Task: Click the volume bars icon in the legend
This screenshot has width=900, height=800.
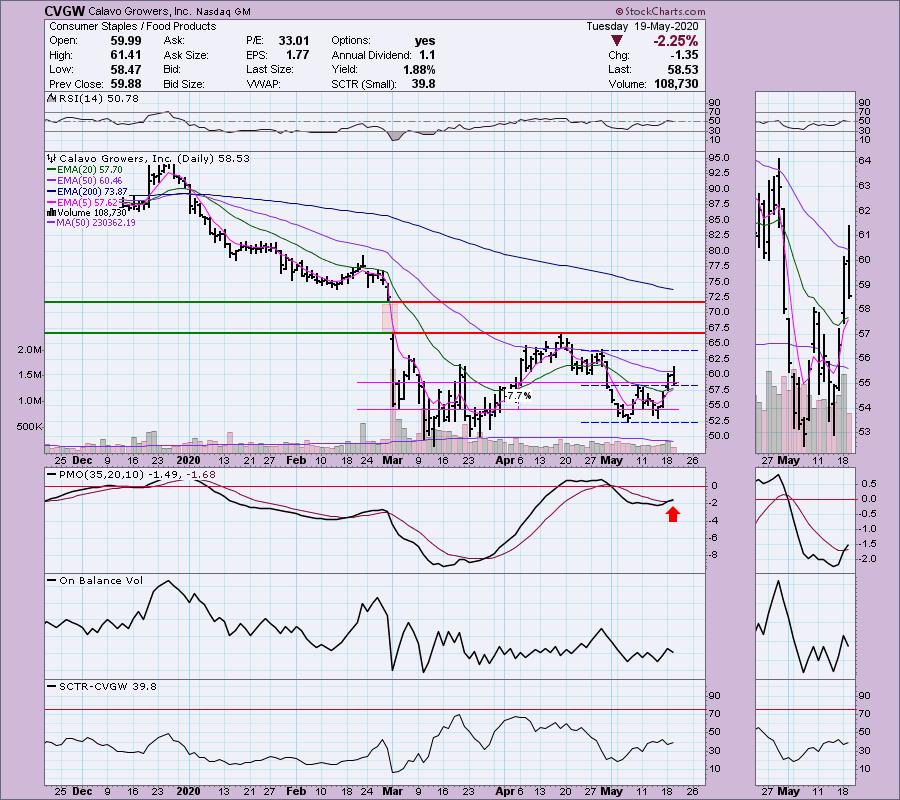Action: click(50, 212)
